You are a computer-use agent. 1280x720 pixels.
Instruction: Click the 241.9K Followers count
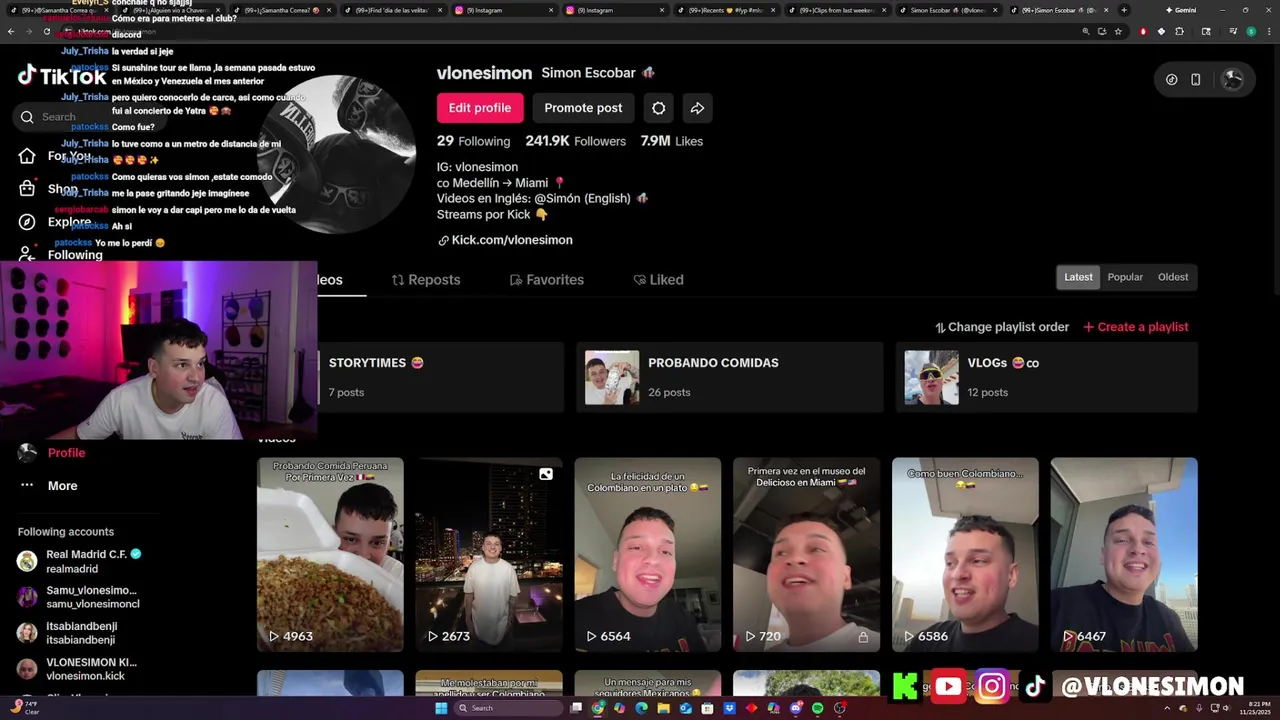(576, 141)
